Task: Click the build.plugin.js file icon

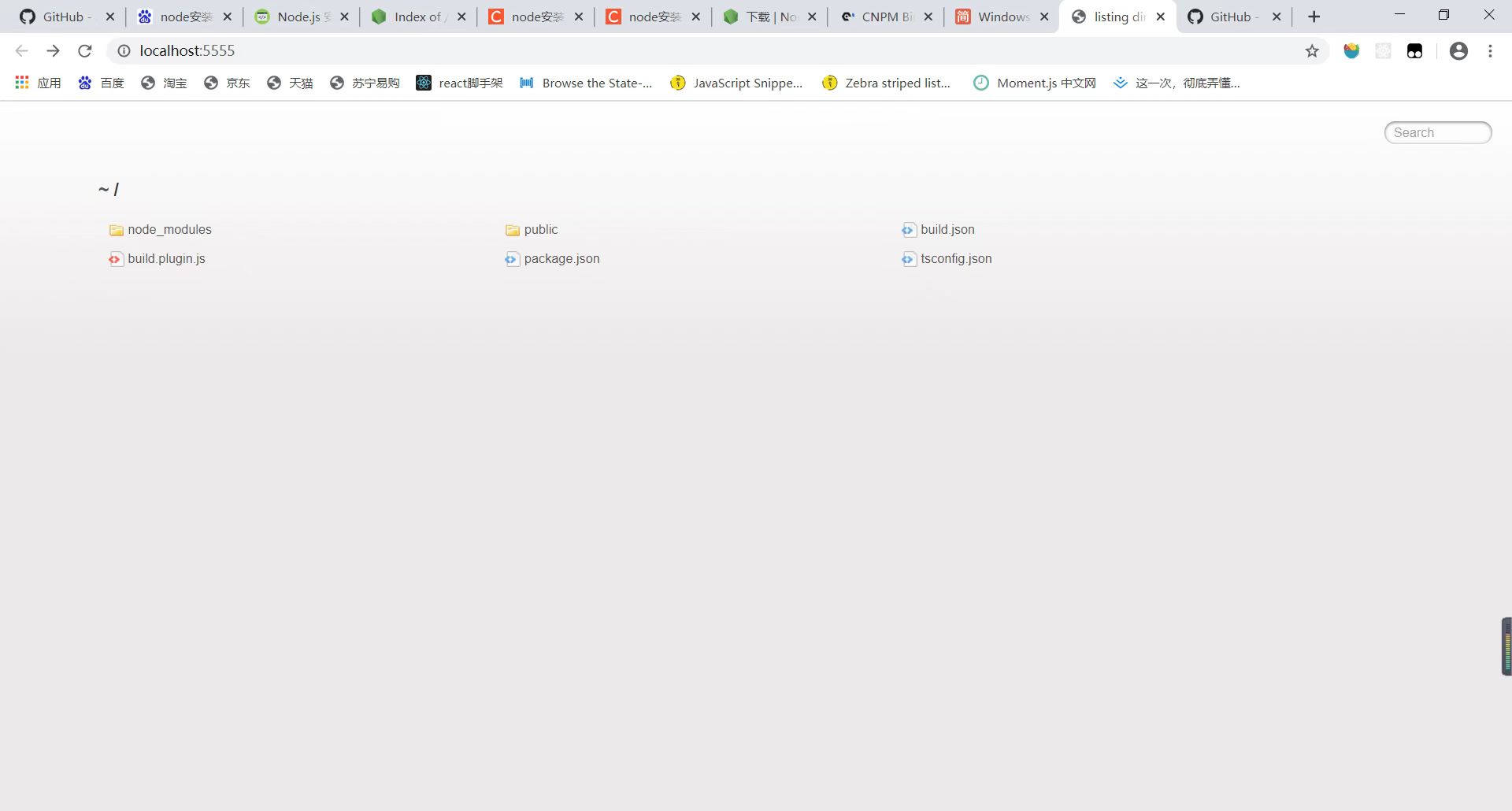Action: [x=116, y=259]
